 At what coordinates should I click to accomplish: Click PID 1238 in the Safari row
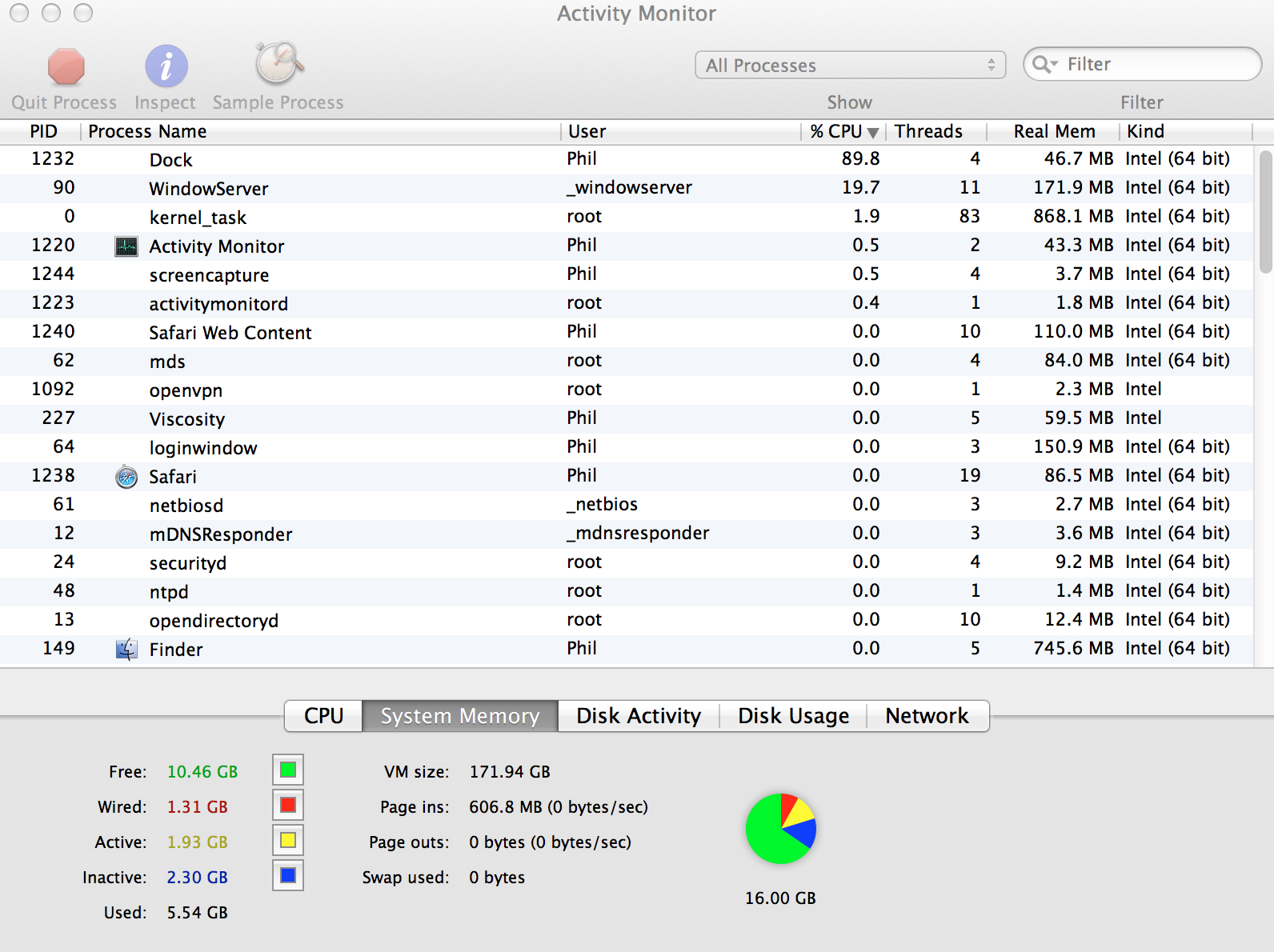pos(53,475)
